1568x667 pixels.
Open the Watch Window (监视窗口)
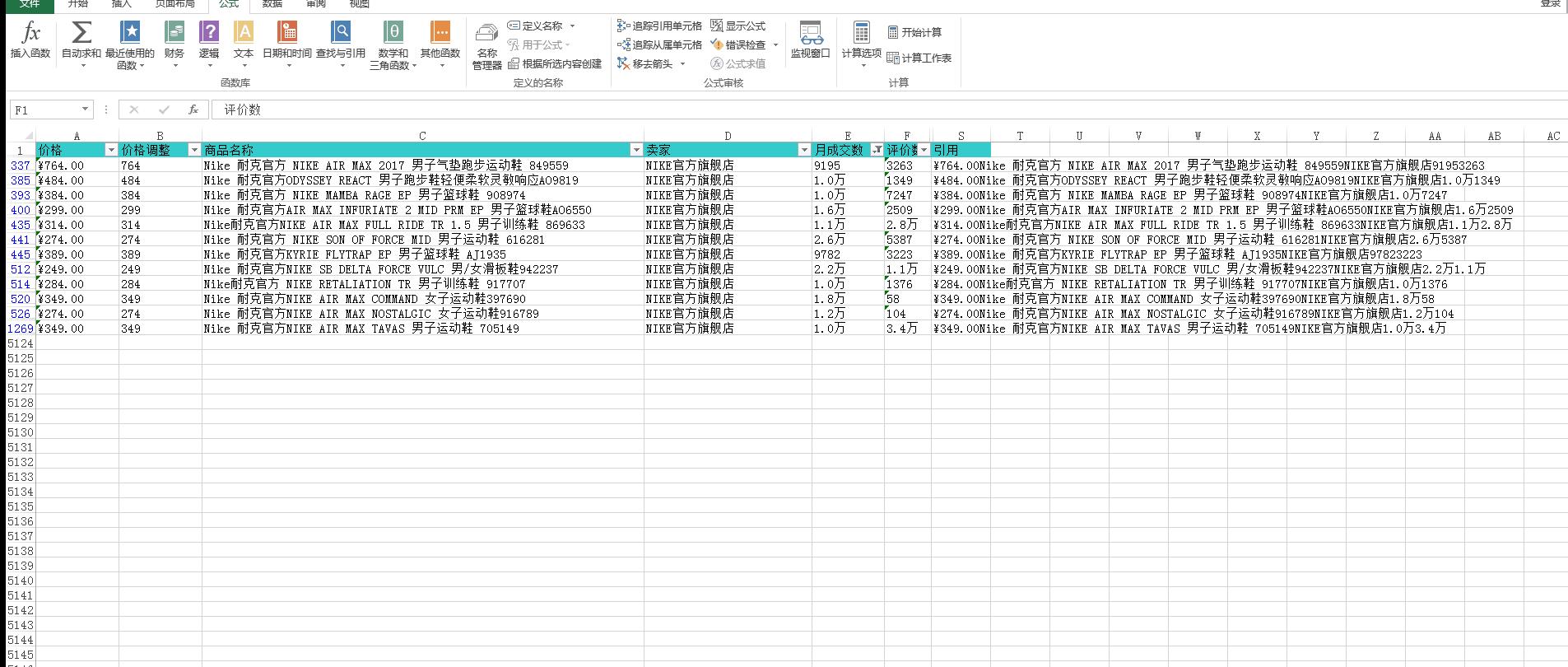pos(811,41)
